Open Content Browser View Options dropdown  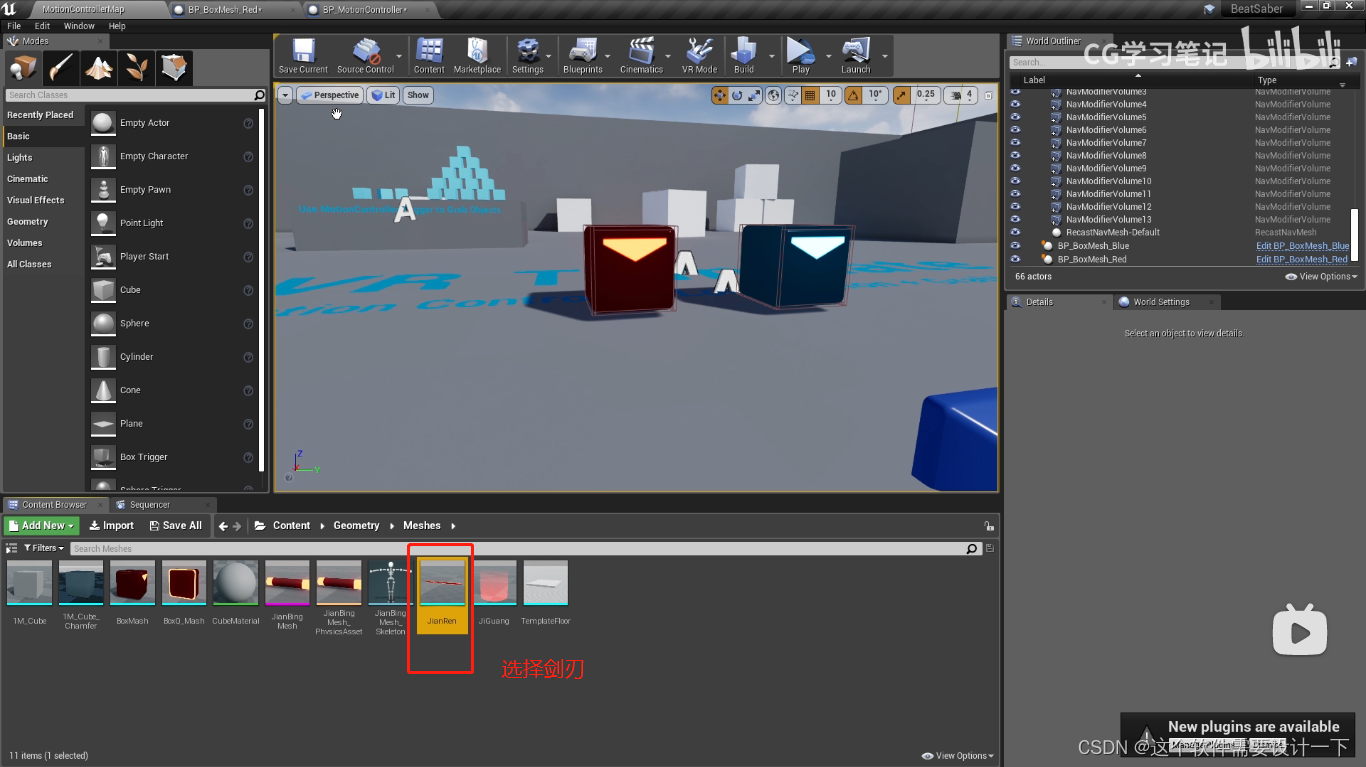tap(958, 756)
